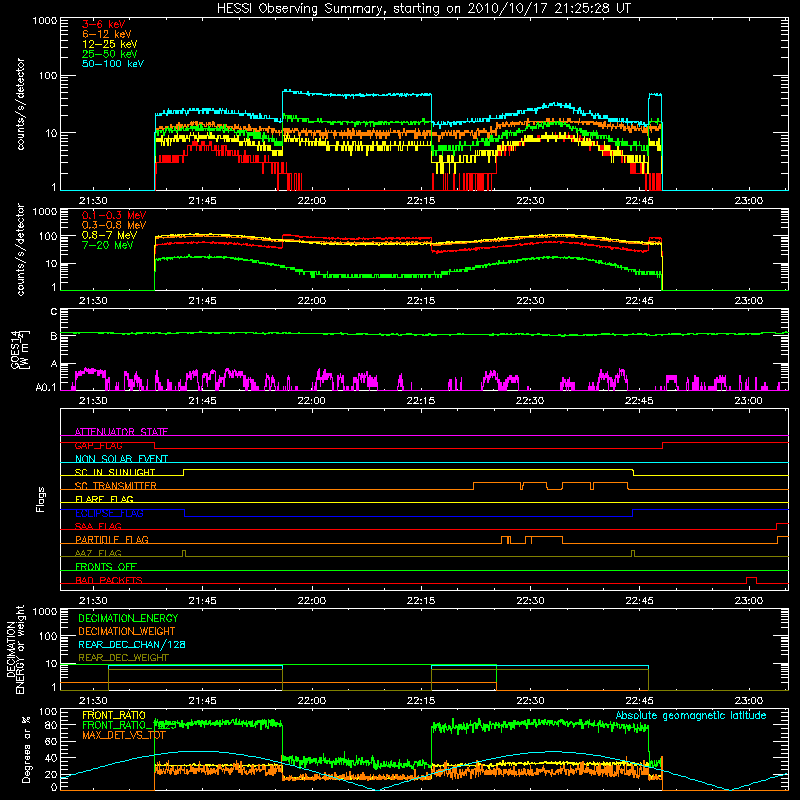Click the Absolute geomagnetic latitude label
This screenshot has height=800, width=800.
point(691,715)
